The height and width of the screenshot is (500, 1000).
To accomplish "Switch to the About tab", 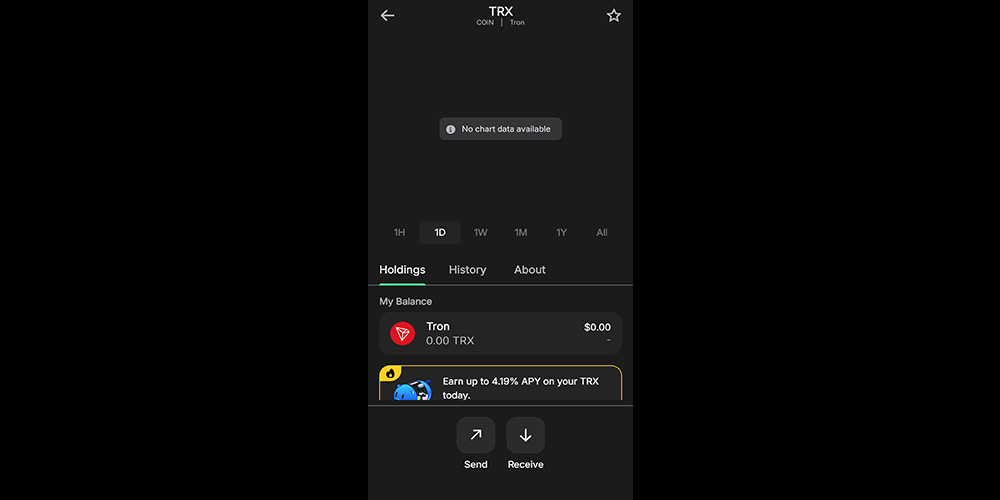I will (530, 270).
